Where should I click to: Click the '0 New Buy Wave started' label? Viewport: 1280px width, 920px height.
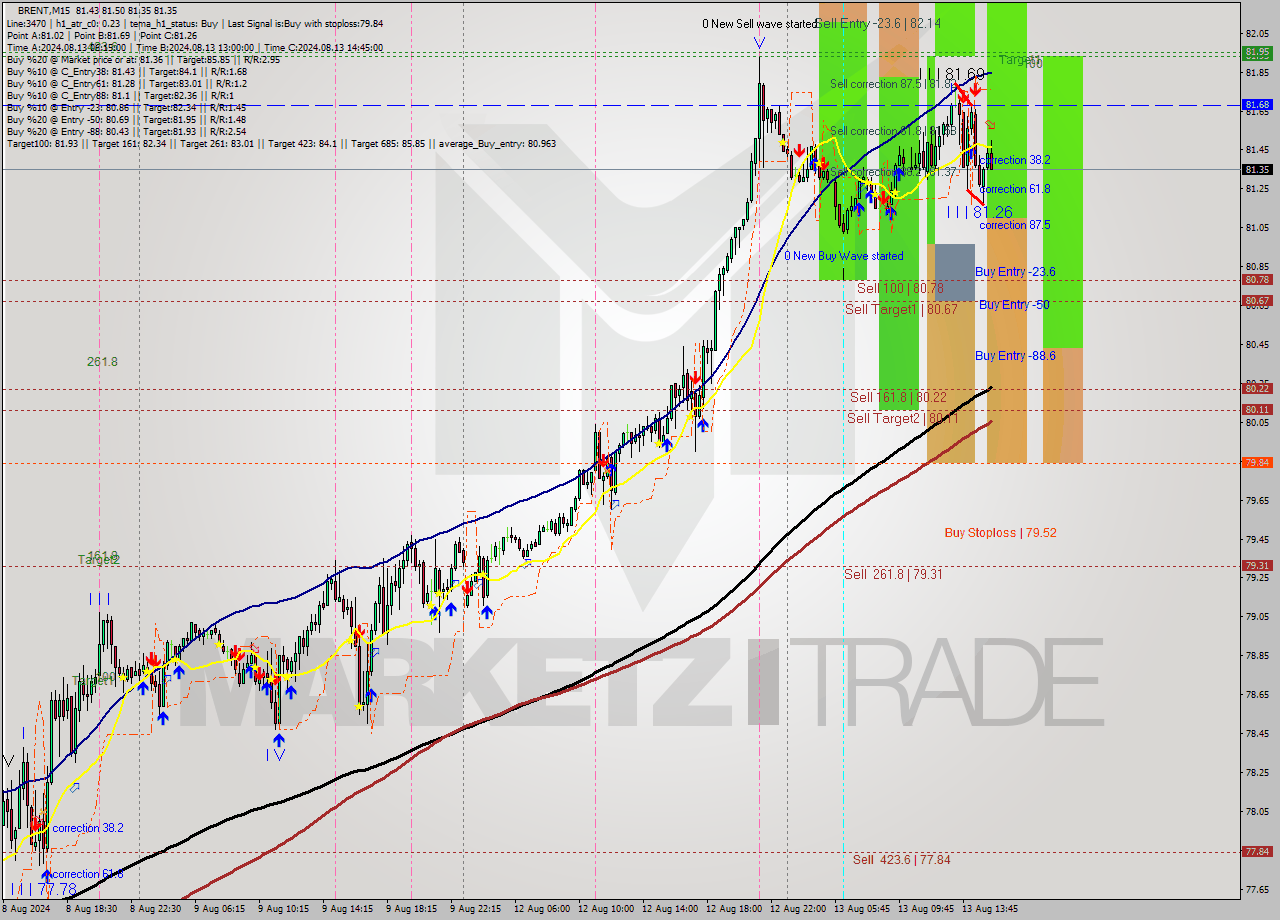844,256
